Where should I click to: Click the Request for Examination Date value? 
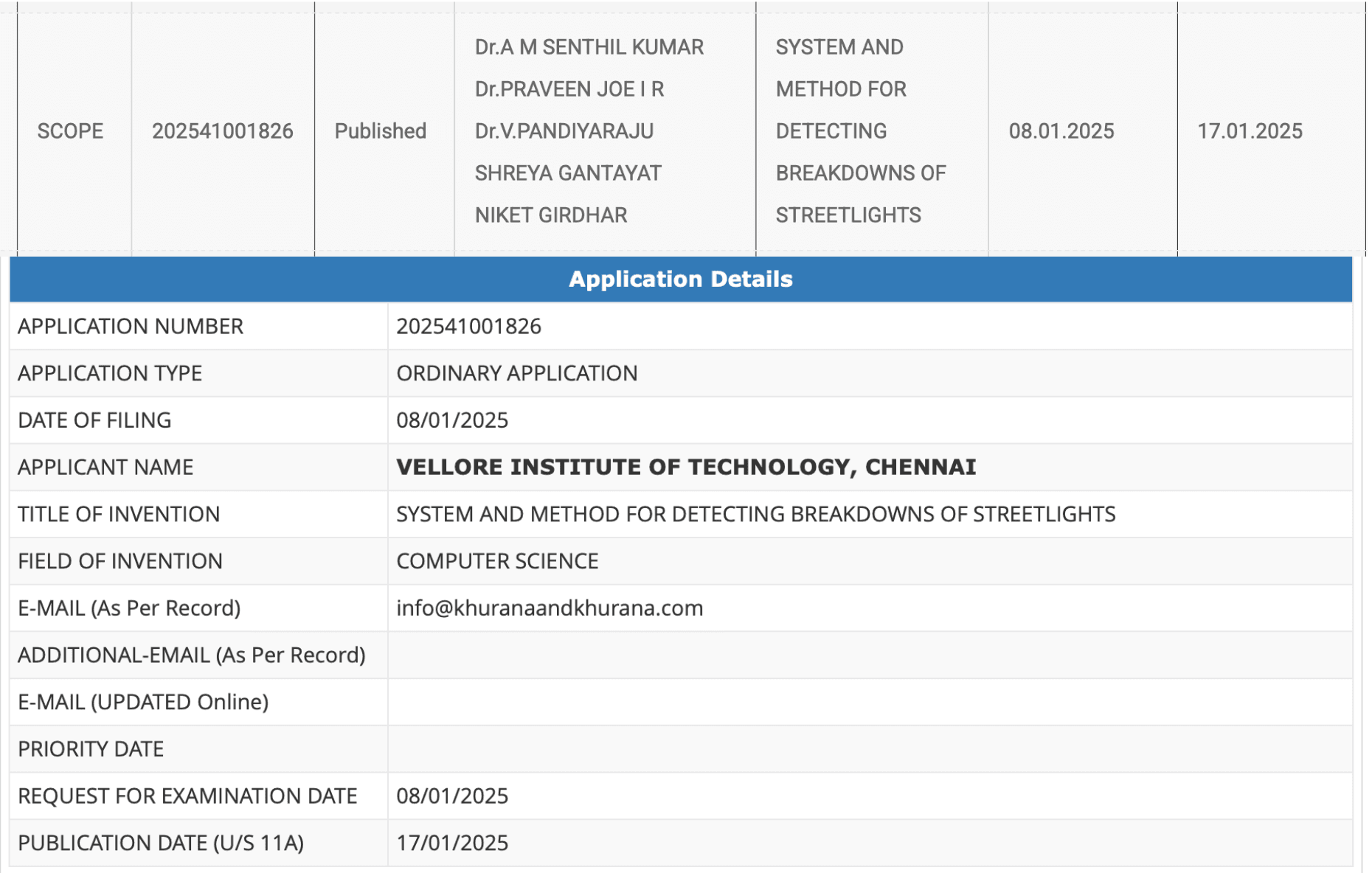452,796
